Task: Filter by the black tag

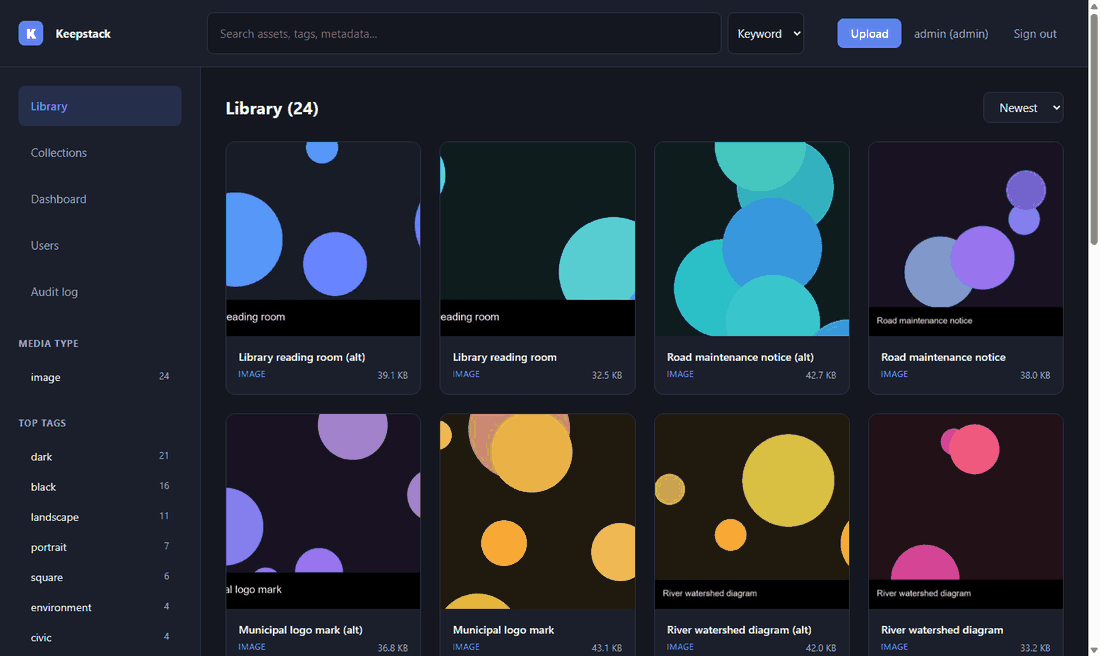Action: tap(100, 486)
